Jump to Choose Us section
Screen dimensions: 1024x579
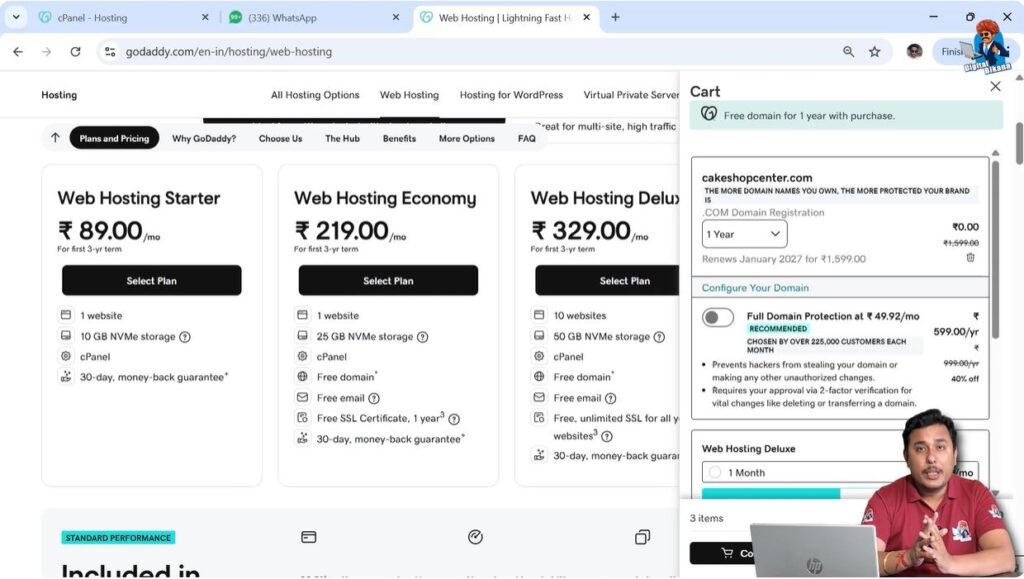[x=280, y=138]
